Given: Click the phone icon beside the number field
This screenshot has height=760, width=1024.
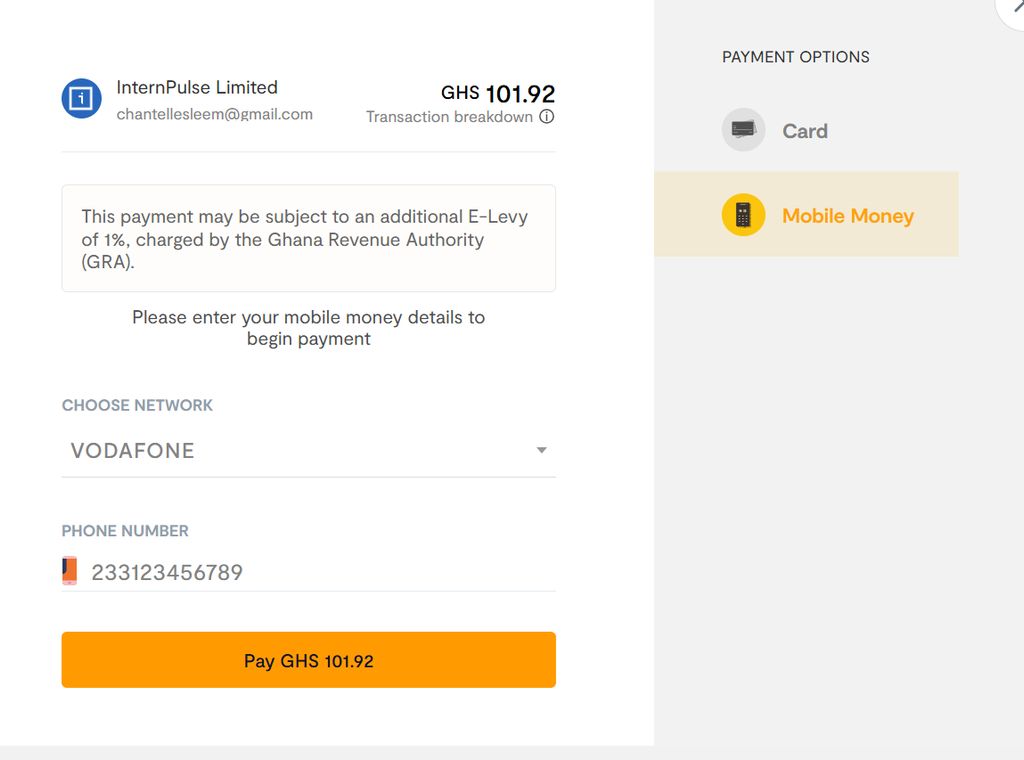Looking at the screenshot, I should [69, 571].
